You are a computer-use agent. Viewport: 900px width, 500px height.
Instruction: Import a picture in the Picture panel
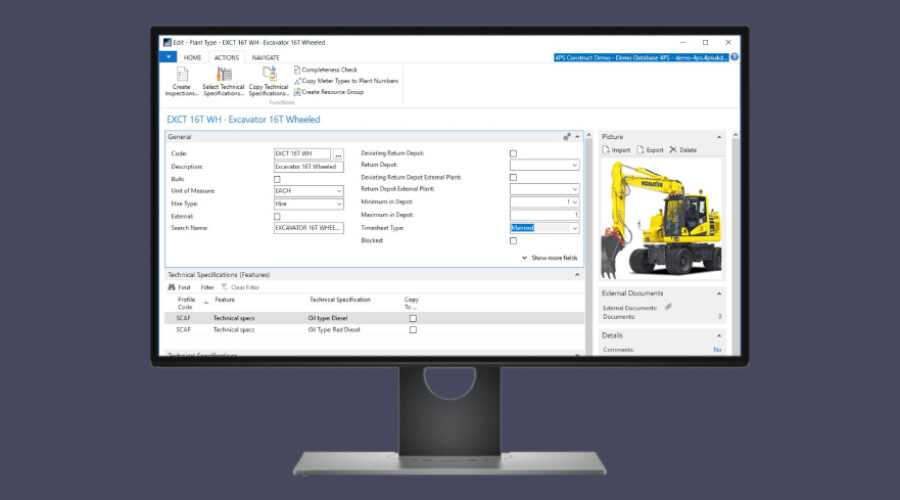pos(616,150)
